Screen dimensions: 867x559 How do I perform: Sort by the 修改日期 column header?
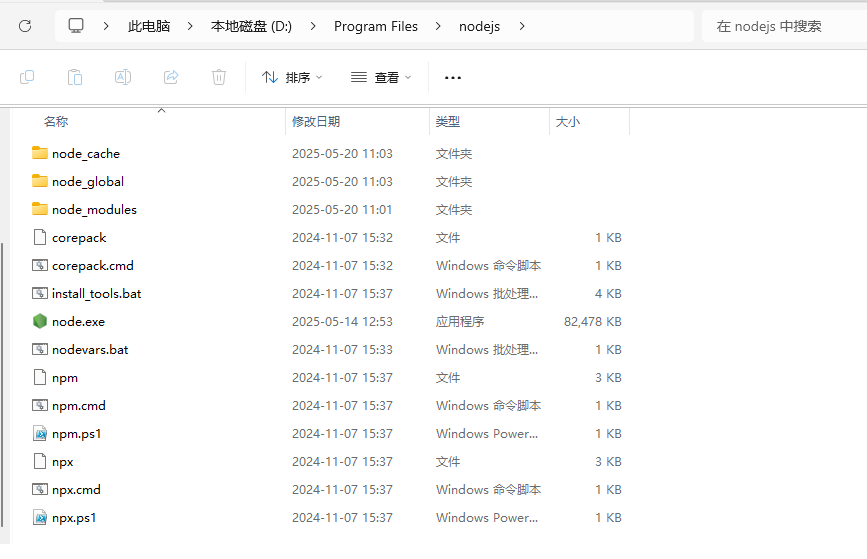tap(316, 122)
